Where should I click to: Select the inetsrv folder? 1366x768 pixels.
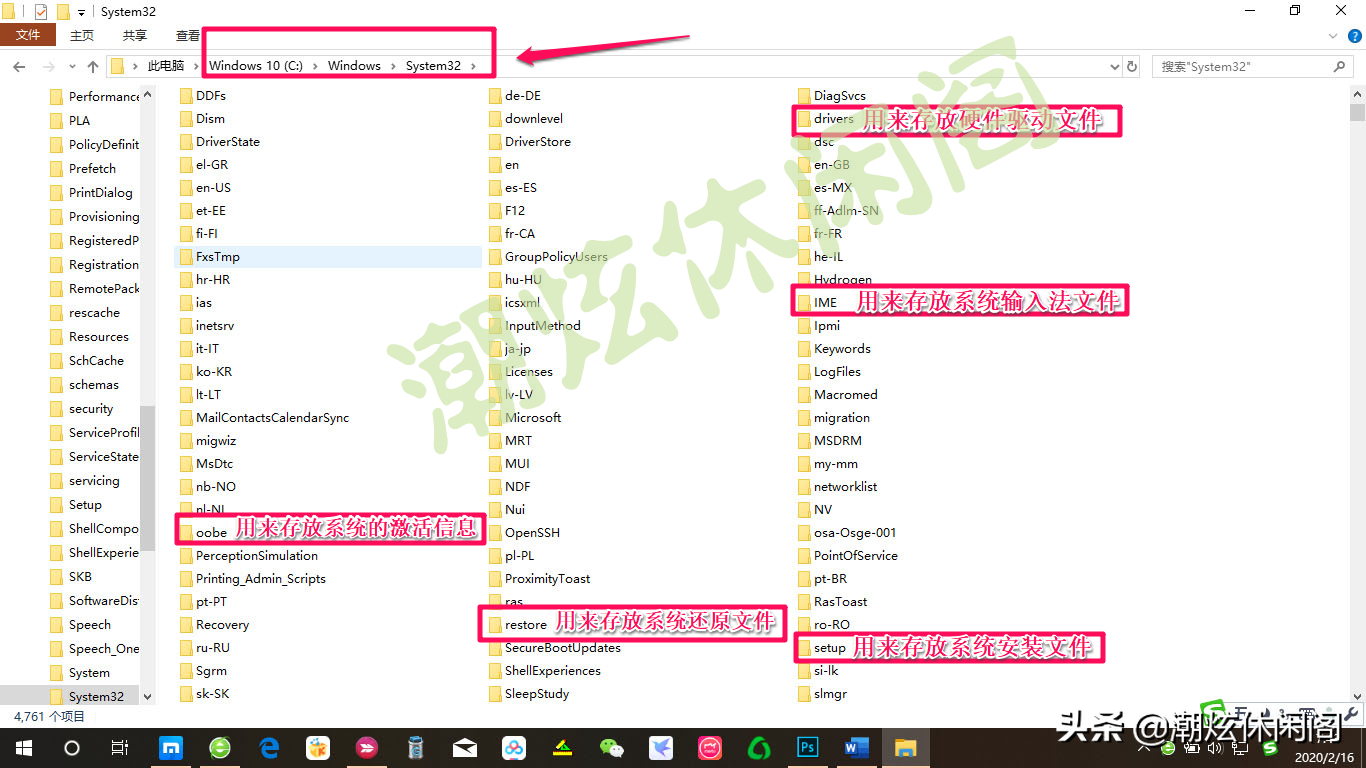click(x=215, y=326)
